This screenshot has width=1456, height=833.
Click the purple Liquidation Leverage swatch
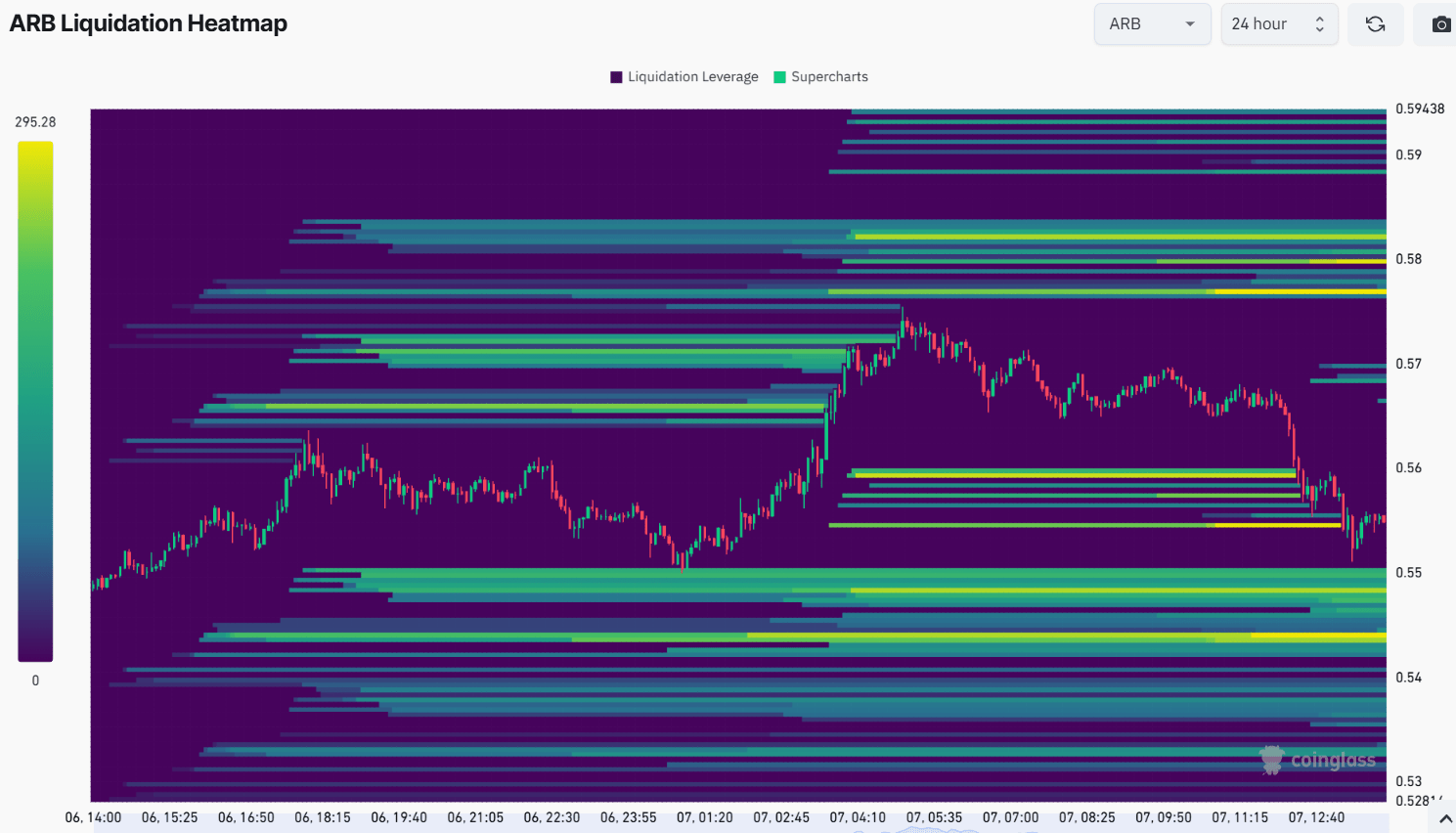[616, 77]
